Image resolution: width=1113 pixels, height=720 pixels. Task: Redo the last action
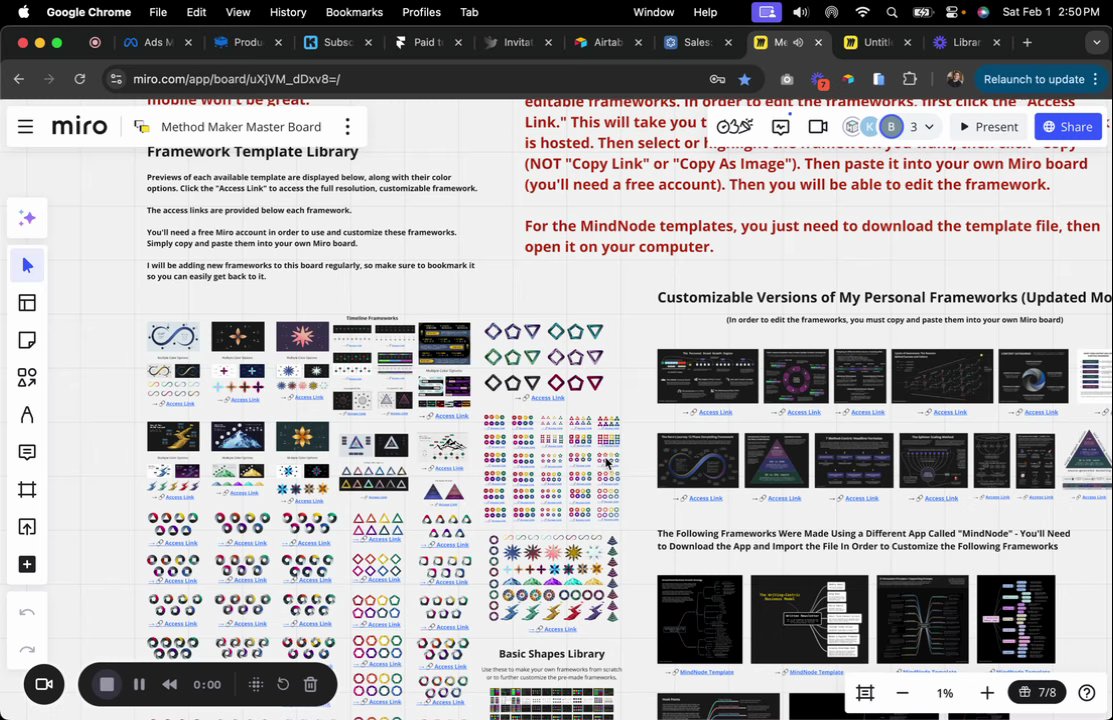27,650
